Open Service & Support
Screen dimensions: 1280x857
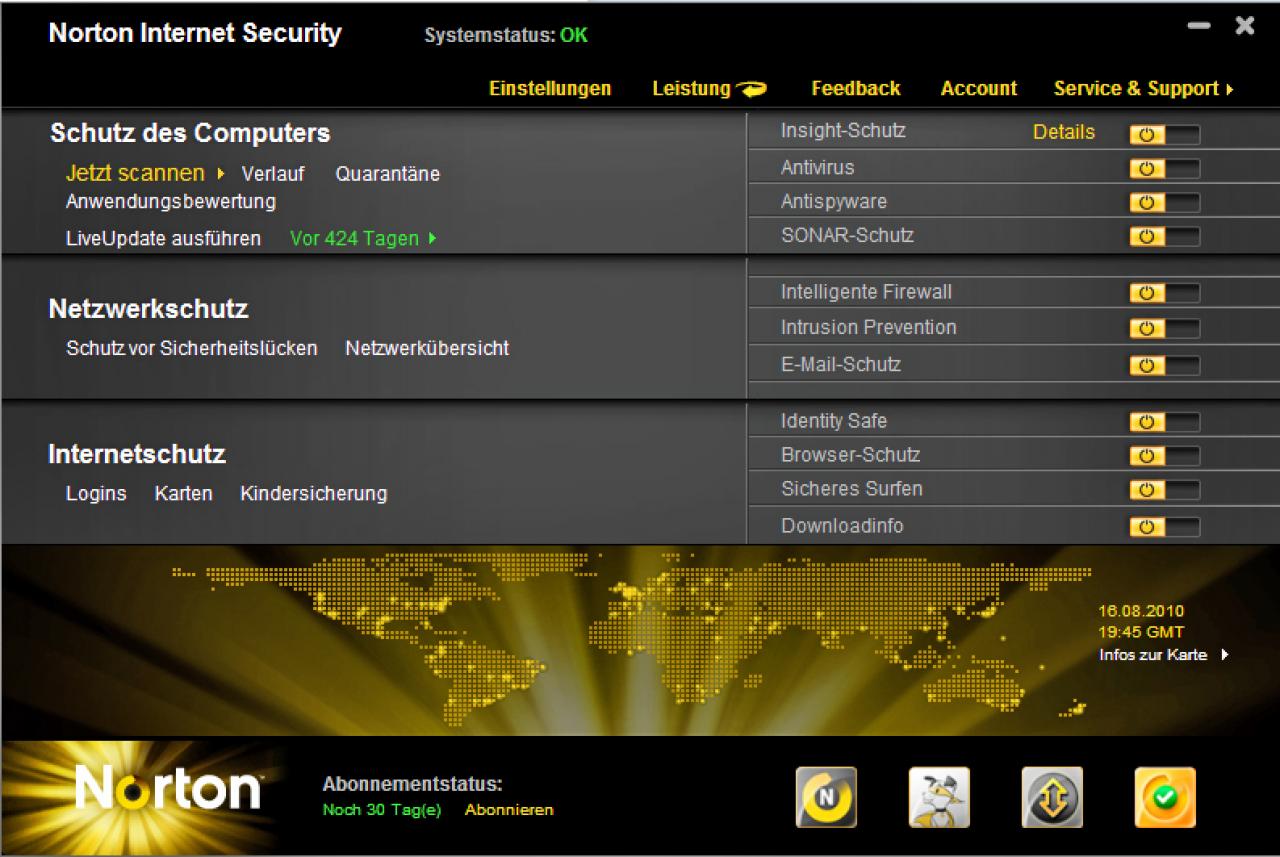pyautogui.click(x=1136, y=88)
